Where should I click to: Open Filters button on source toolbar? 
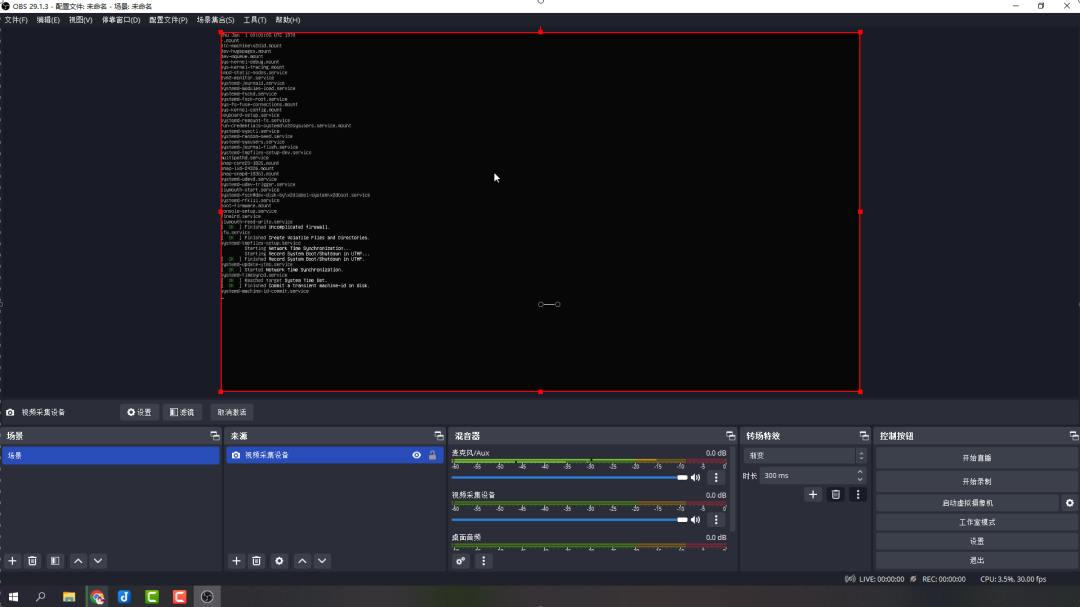182,412
